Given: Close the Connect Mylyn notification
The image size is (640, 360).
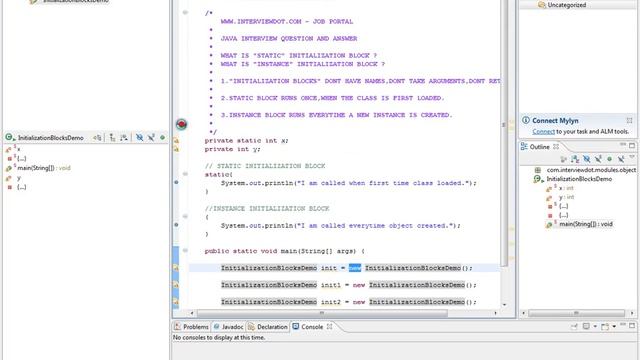Looking at the screenshot, I should (x=629, y=120).
